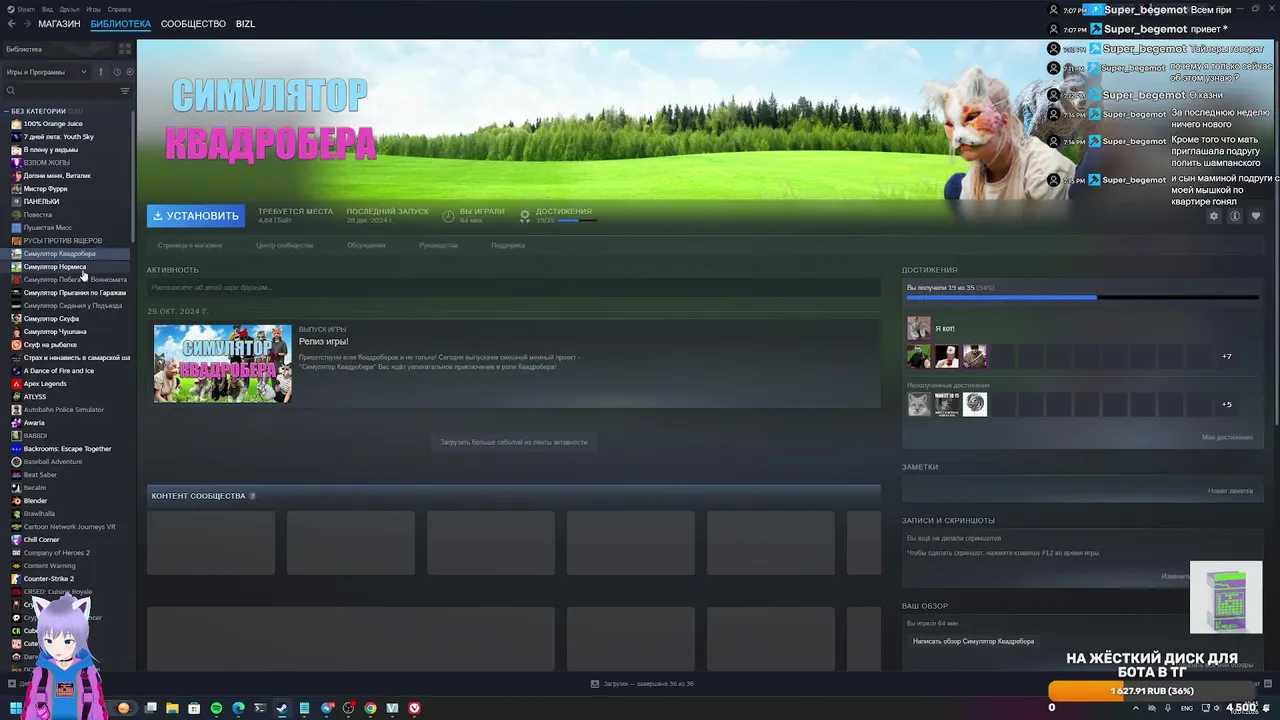Open Microsoft Edge from taskbar

tap(238, 708)
